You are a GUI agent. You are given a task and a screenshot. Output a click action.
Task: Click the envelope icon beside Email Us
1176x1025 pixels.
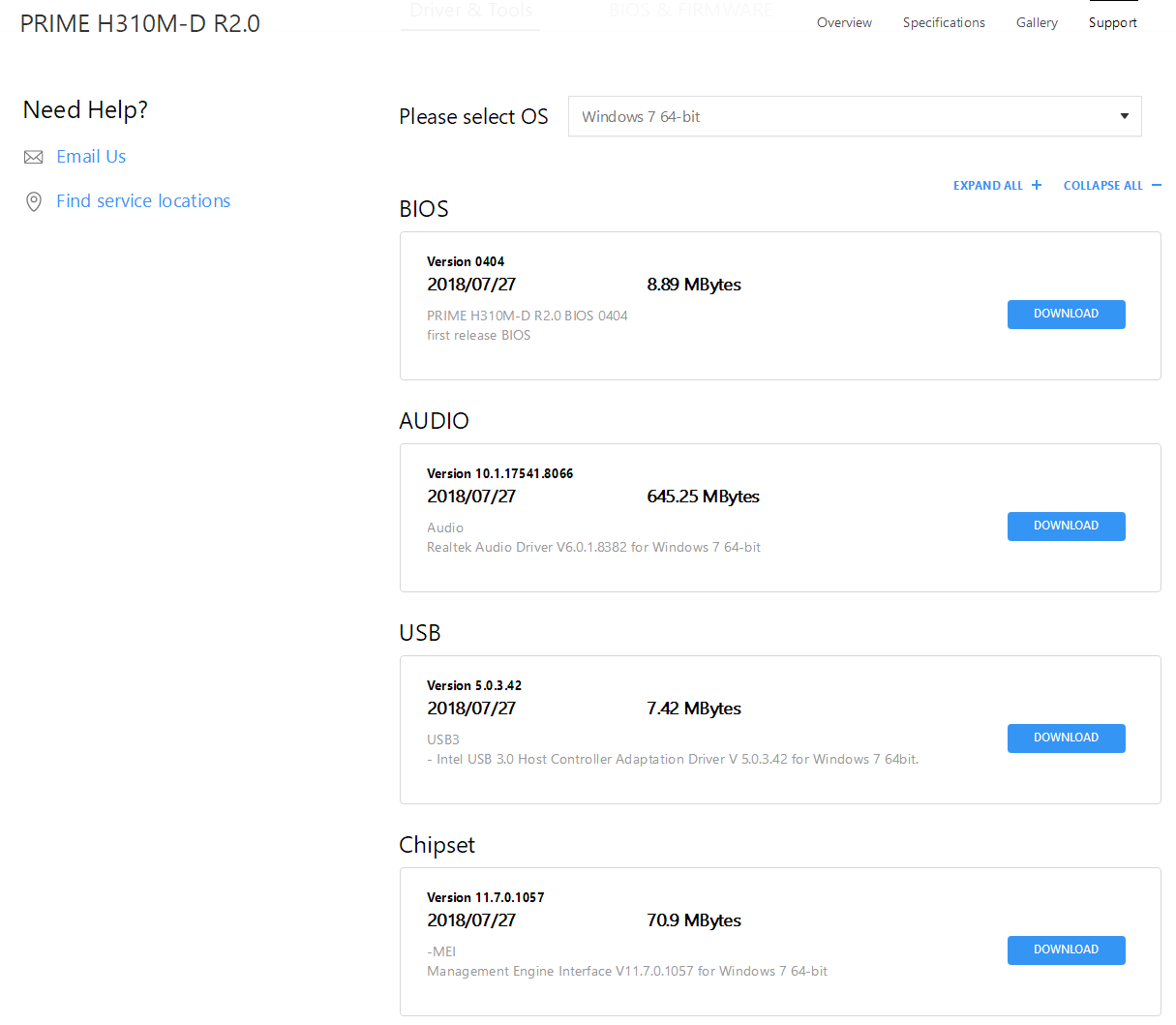pos(34,157)
